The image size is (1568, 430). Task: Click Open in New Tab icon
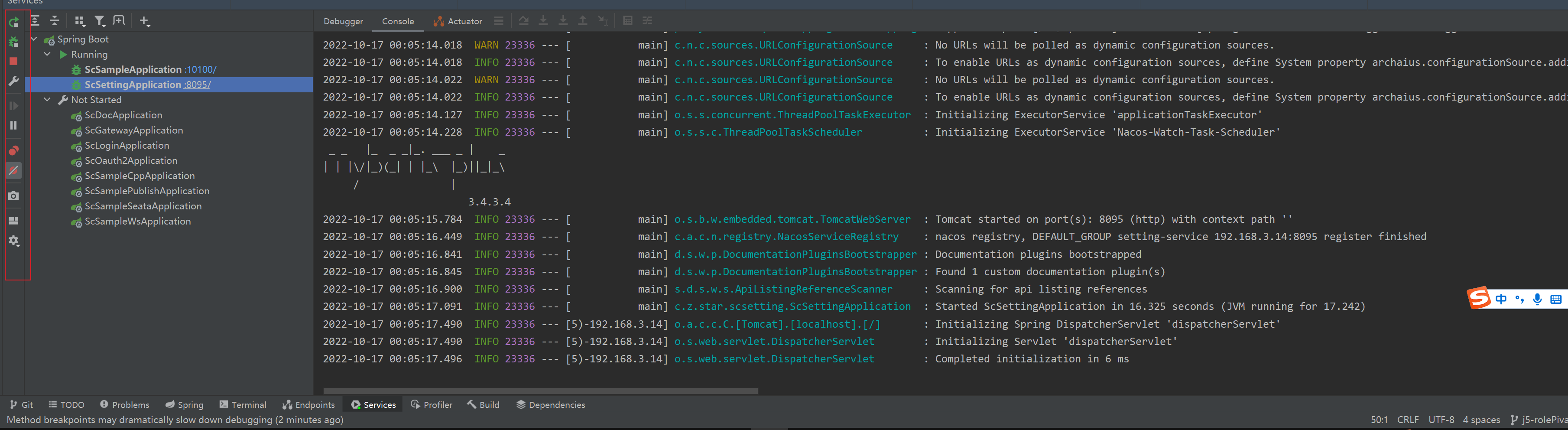click(119, 21)
